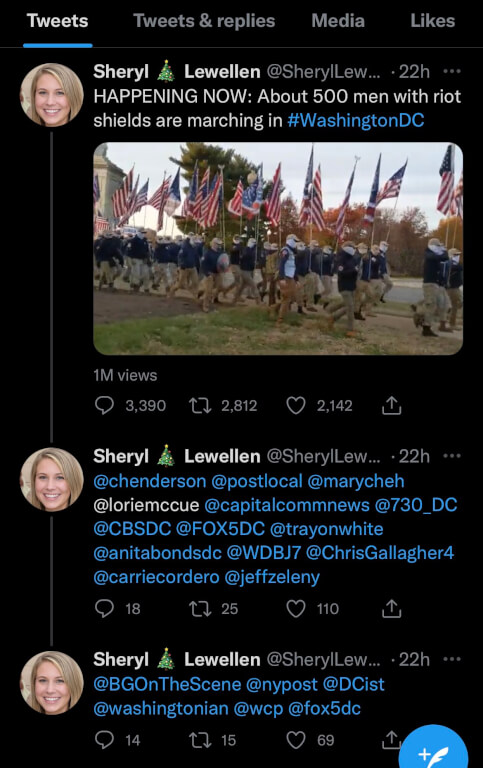Open the @FOX5DC mention
483x768 pixels.
click(x=220, y=529)
